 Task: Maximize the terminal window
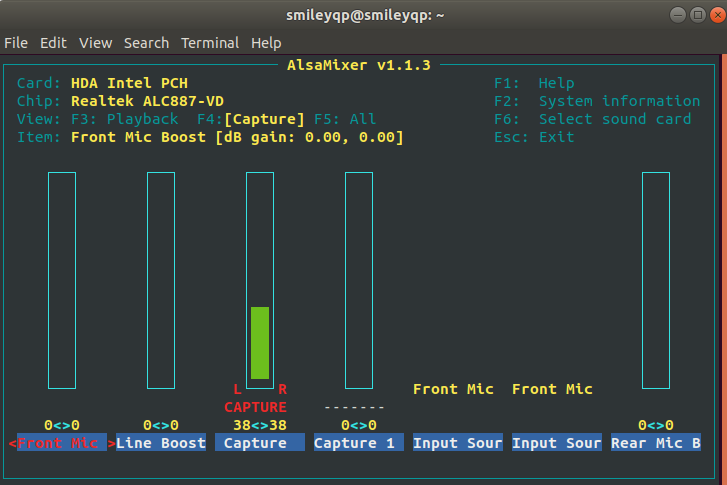[x=698, y=15]
